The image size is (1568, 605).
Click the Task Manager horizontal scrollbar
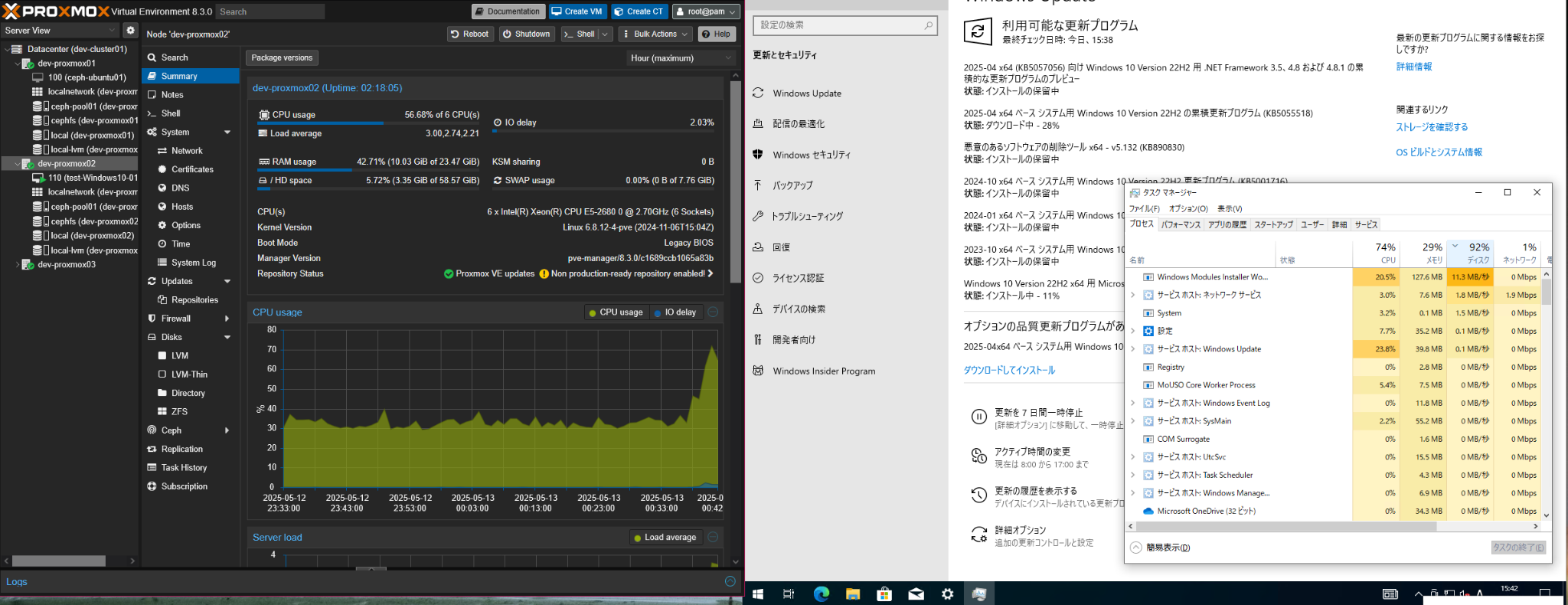(1286, 527)
